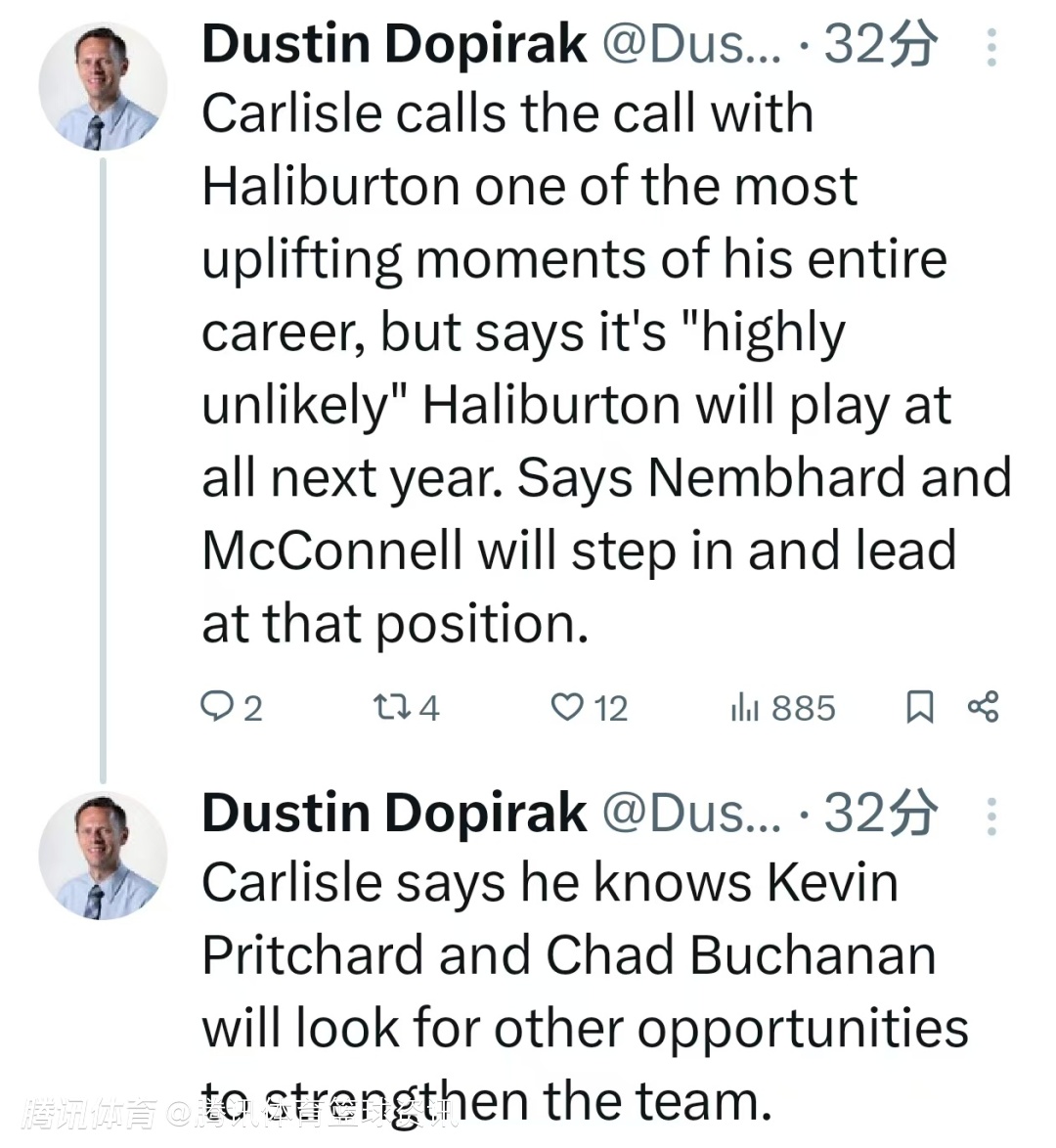Image resolution: width=1056 pixels, height=1148 pixels.
Task: Share the first tweet
Action: click(983, 706)
